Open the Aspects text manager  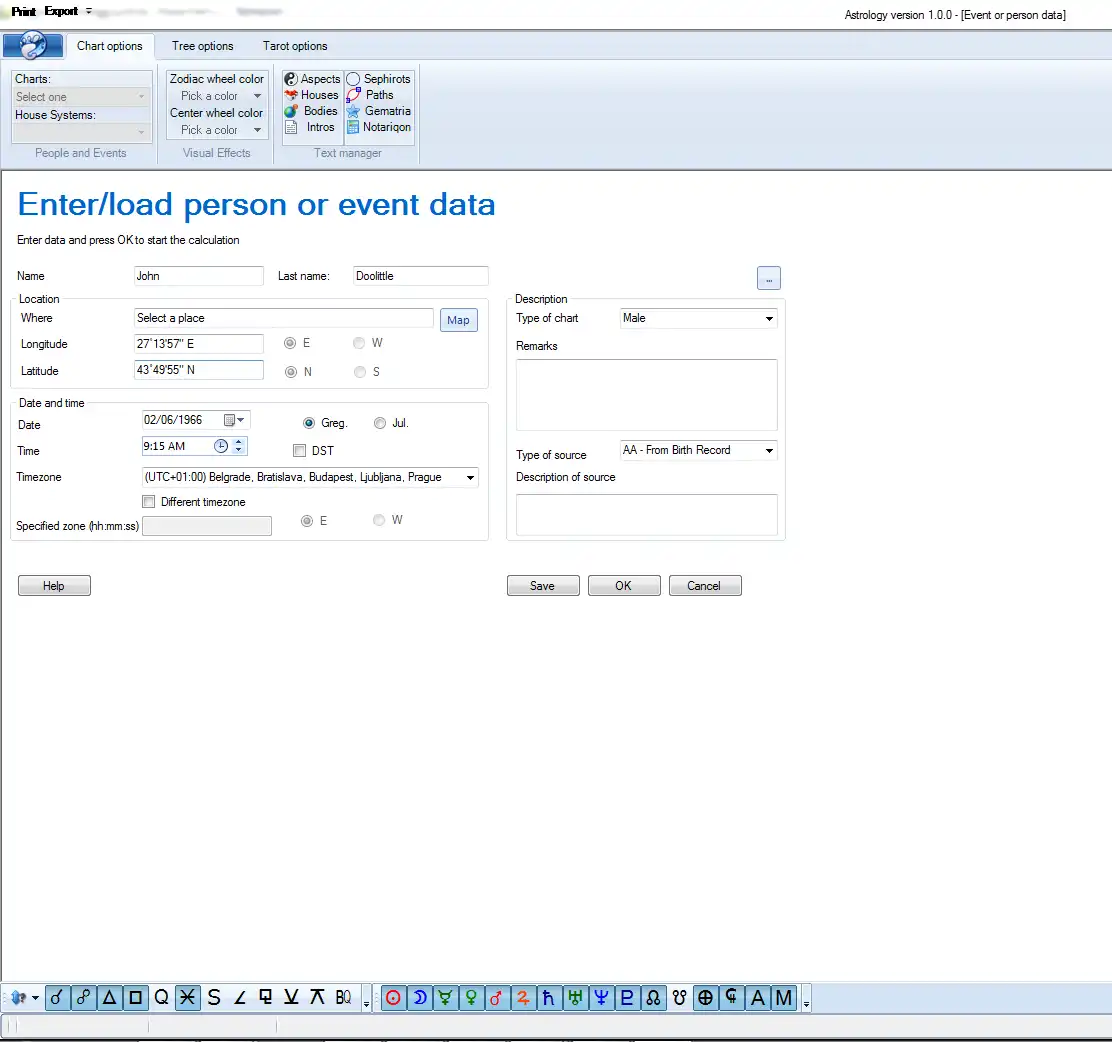[x=312, y=79]
